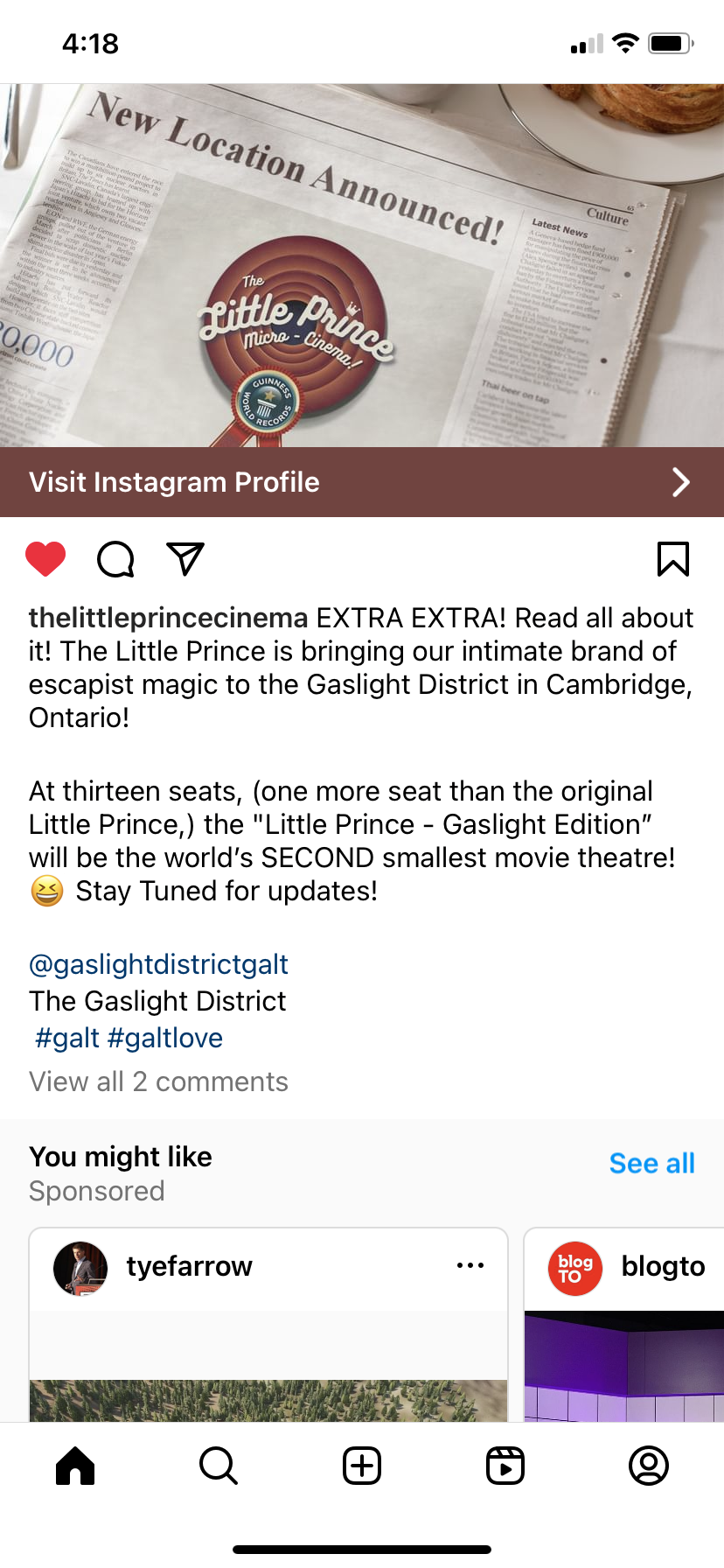The image size is (724, 1568).
Task: Open the @gaslightdistrictgalt mention
Action: point(158,964)
